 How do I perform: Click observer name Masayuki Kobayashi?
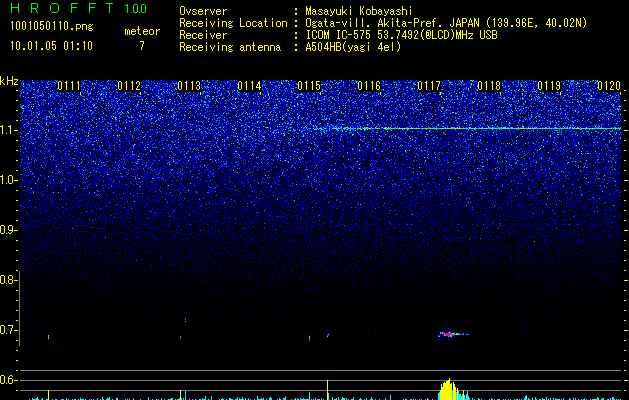click(x=359, y=11)
